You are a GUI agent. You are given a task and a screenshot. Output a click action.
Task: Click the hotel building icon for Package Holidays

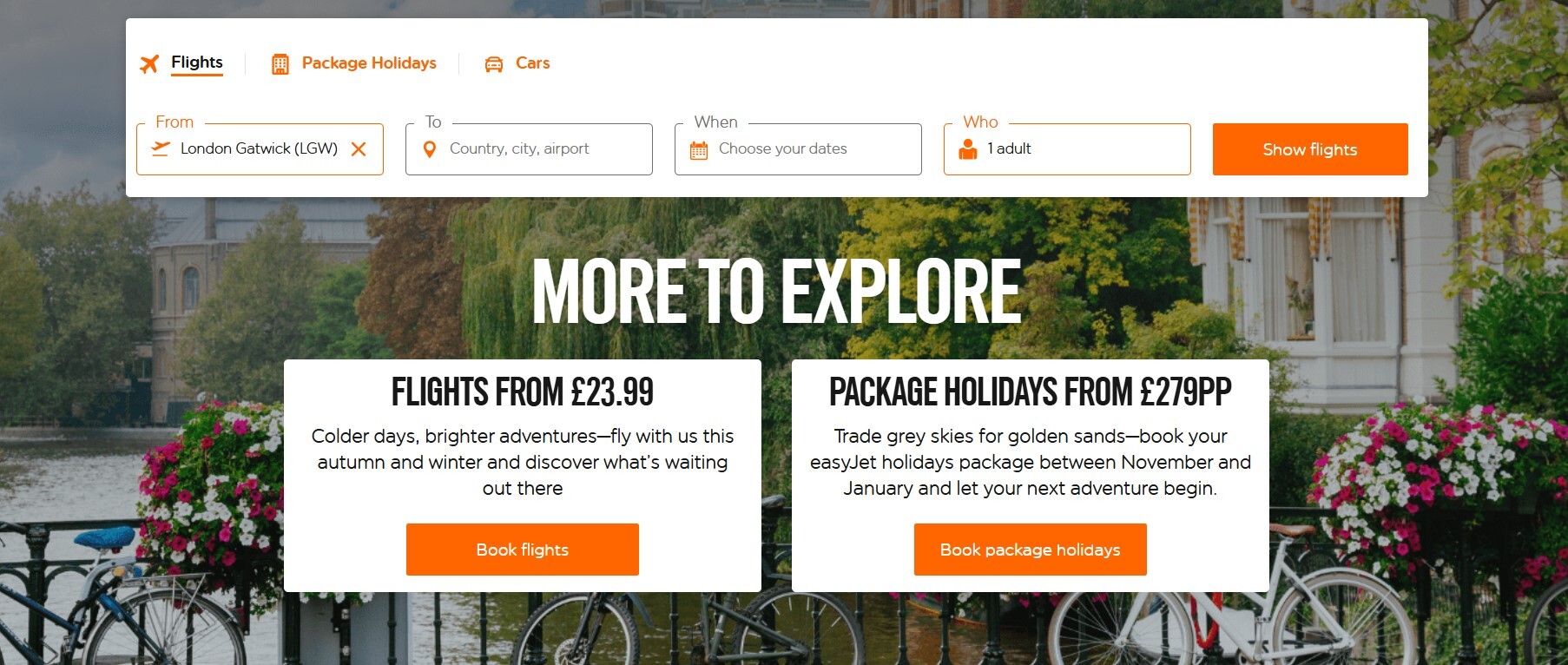coord(280,63)
